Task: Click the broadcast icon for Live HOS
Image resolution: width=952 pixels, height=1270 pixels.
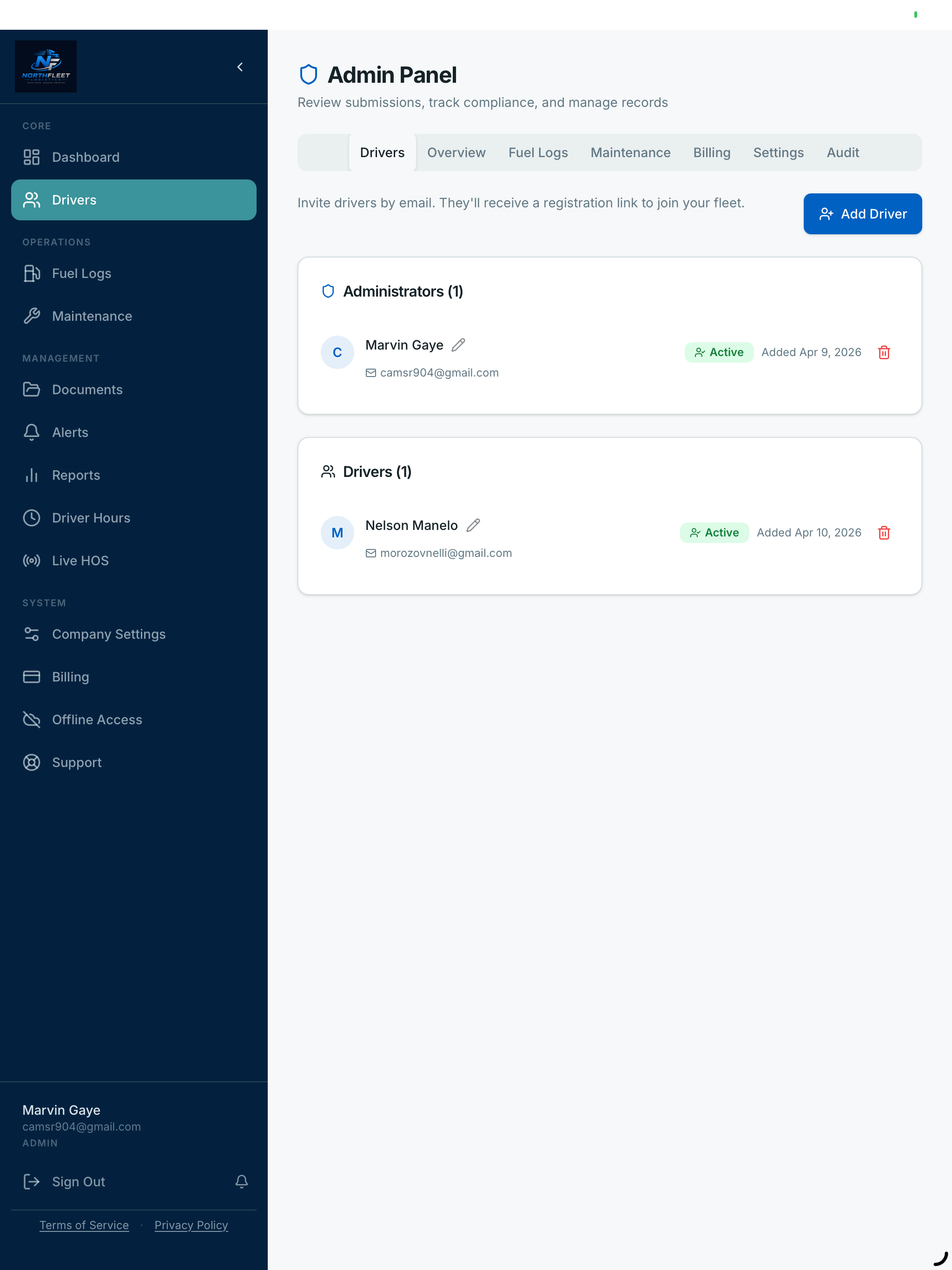Action: pyautogui.click(x=32, y=561)
